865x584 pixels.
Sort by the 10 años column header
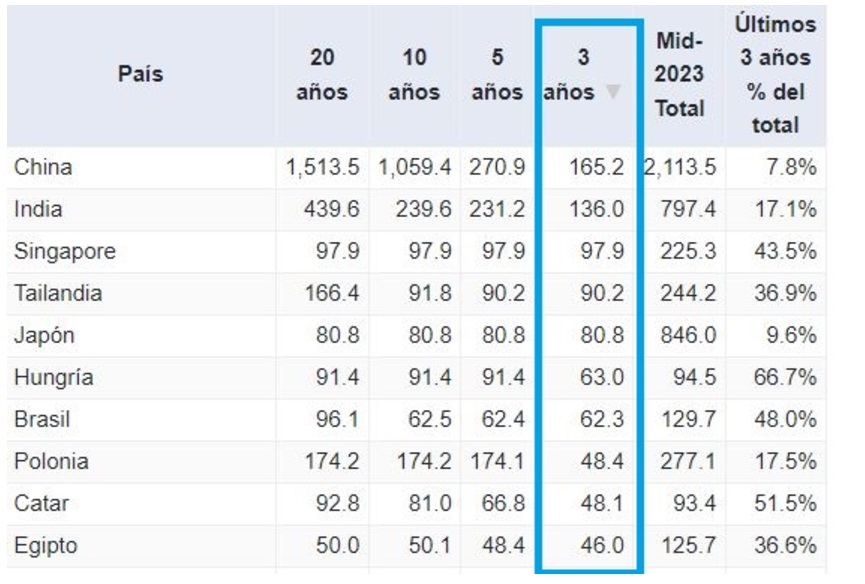click(414, 75)
